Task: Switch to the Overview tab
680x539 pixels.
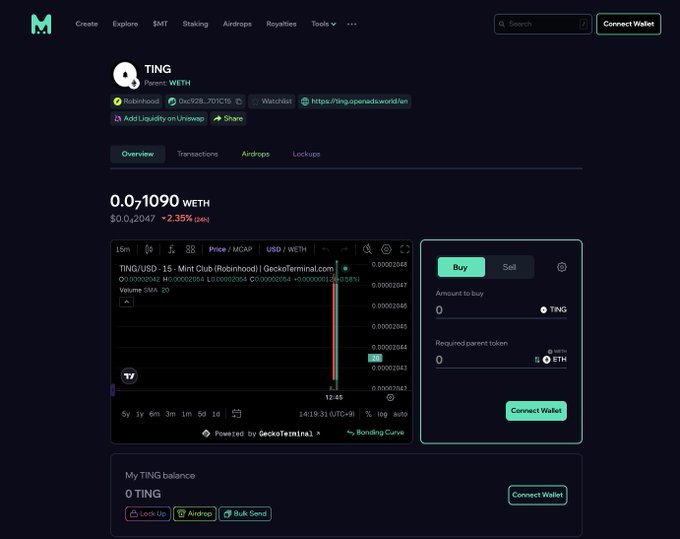Action: click(137, 154)
